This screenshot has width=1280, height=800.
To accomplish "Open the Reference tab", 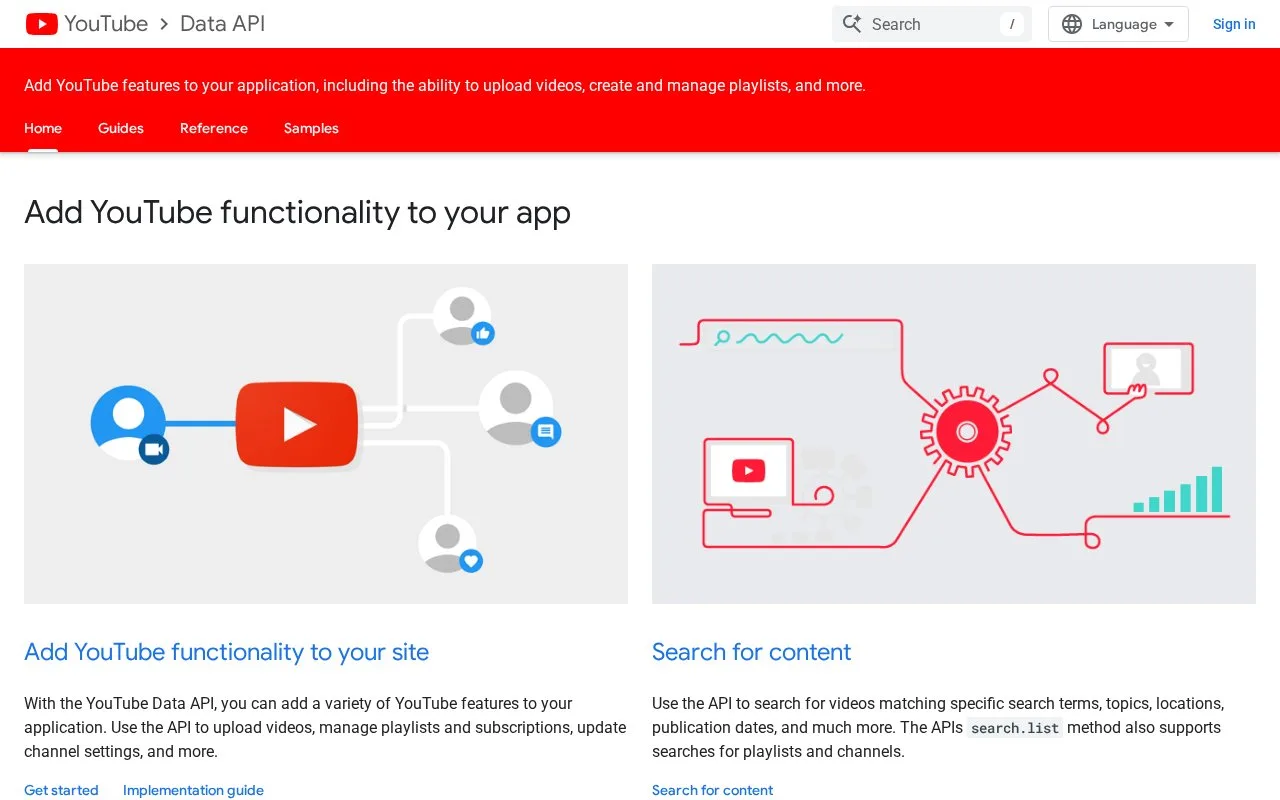I will pos(214,128).
